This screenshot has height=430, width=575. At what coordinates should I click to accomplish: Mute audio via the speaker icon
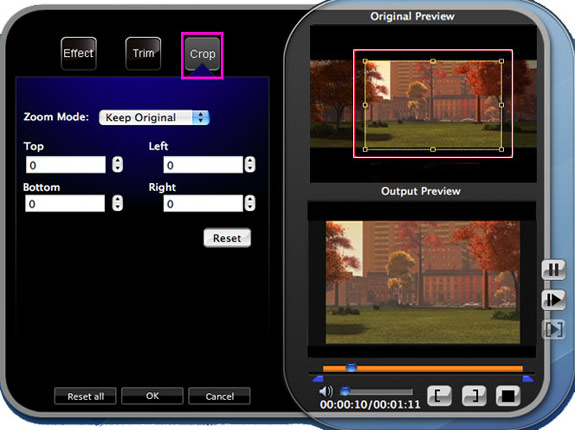(326, 392)
